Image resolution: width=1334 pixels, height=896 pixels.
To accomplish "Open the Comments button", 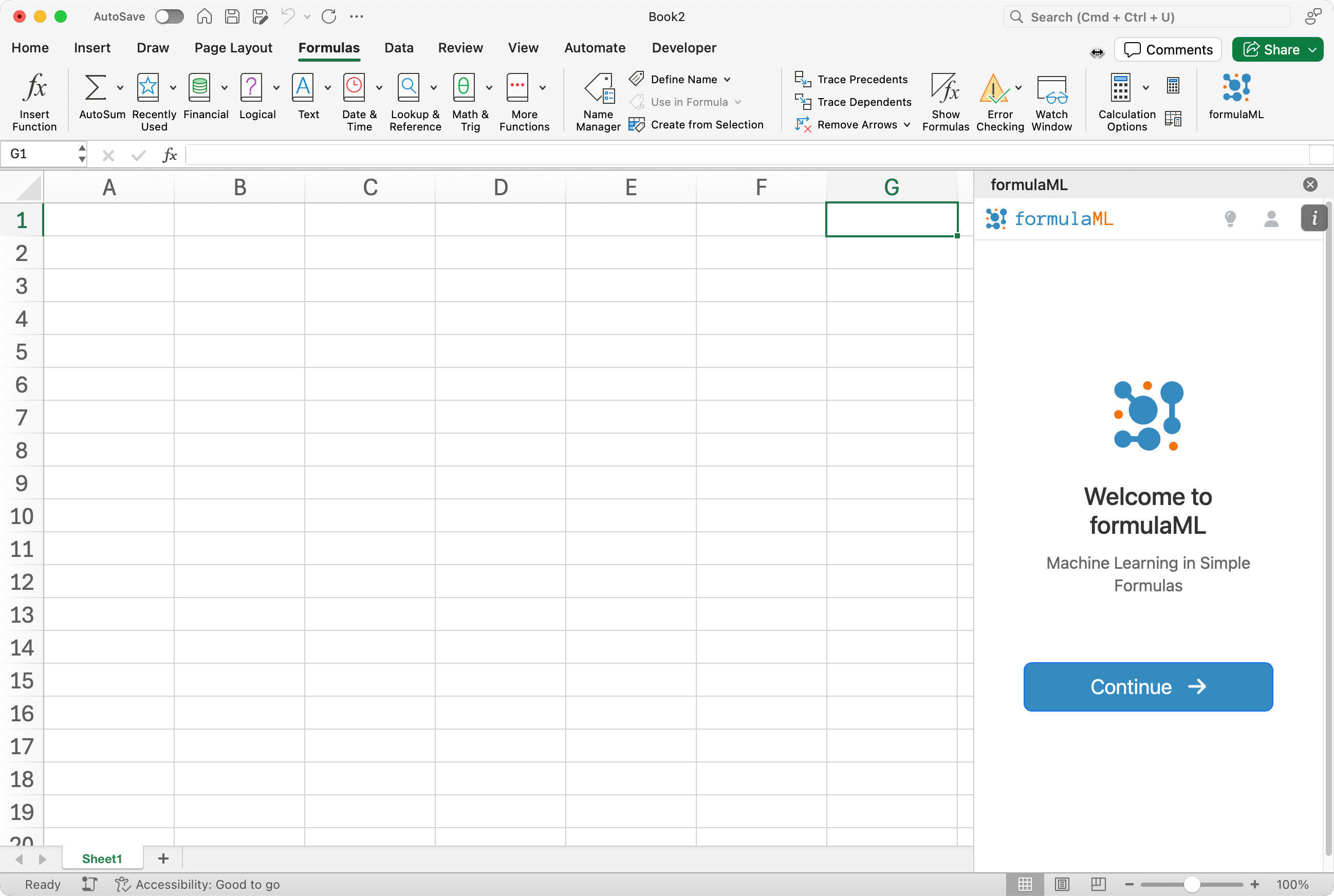I will 1167,50.
